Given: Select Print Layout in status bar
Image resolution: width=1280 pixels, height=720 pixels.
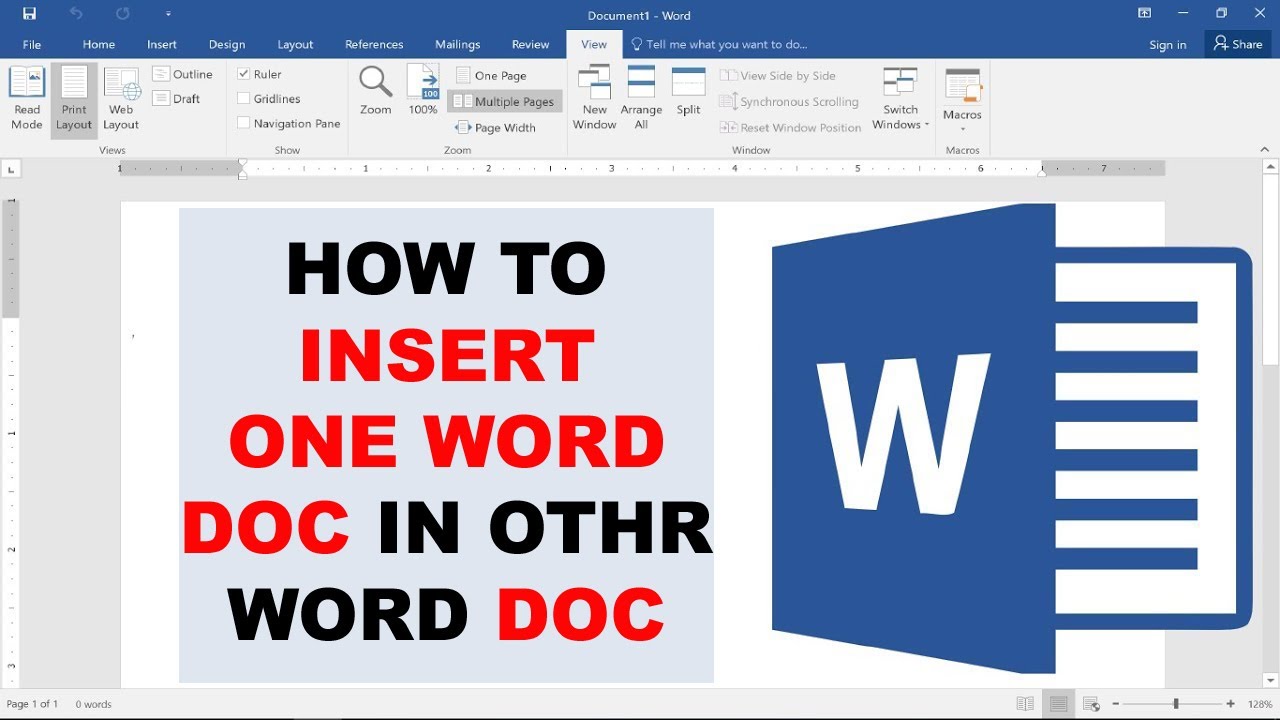Looking at the screenshot, I should tap(1058, 704).
